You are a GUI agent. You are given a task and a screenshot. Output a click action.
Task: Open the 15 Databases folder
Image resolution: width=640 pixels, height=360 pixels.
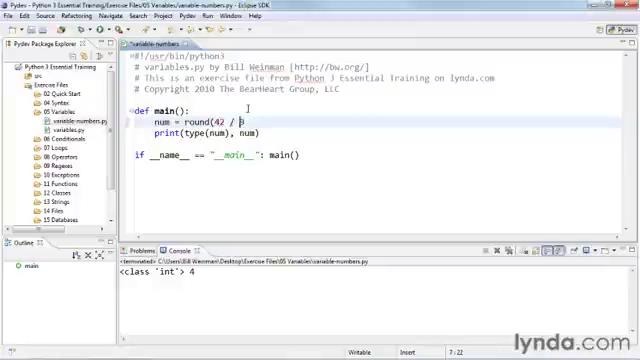coord(61,220)
